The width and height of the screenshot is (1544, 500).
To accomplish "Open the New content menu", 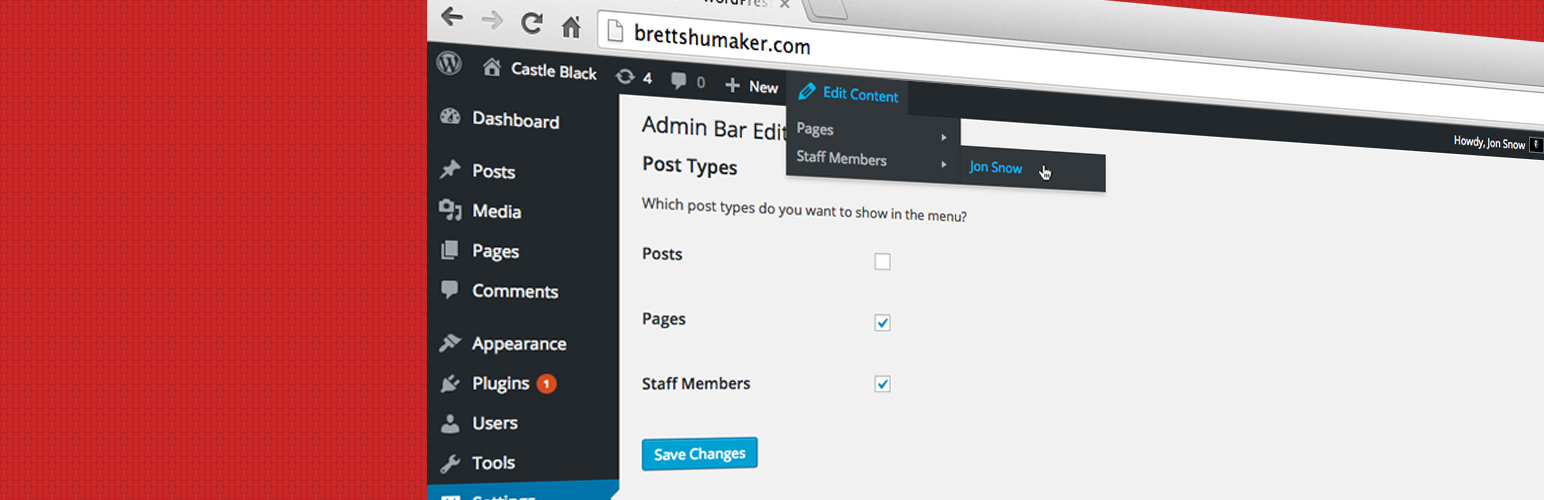I will [x=752, y=86].
